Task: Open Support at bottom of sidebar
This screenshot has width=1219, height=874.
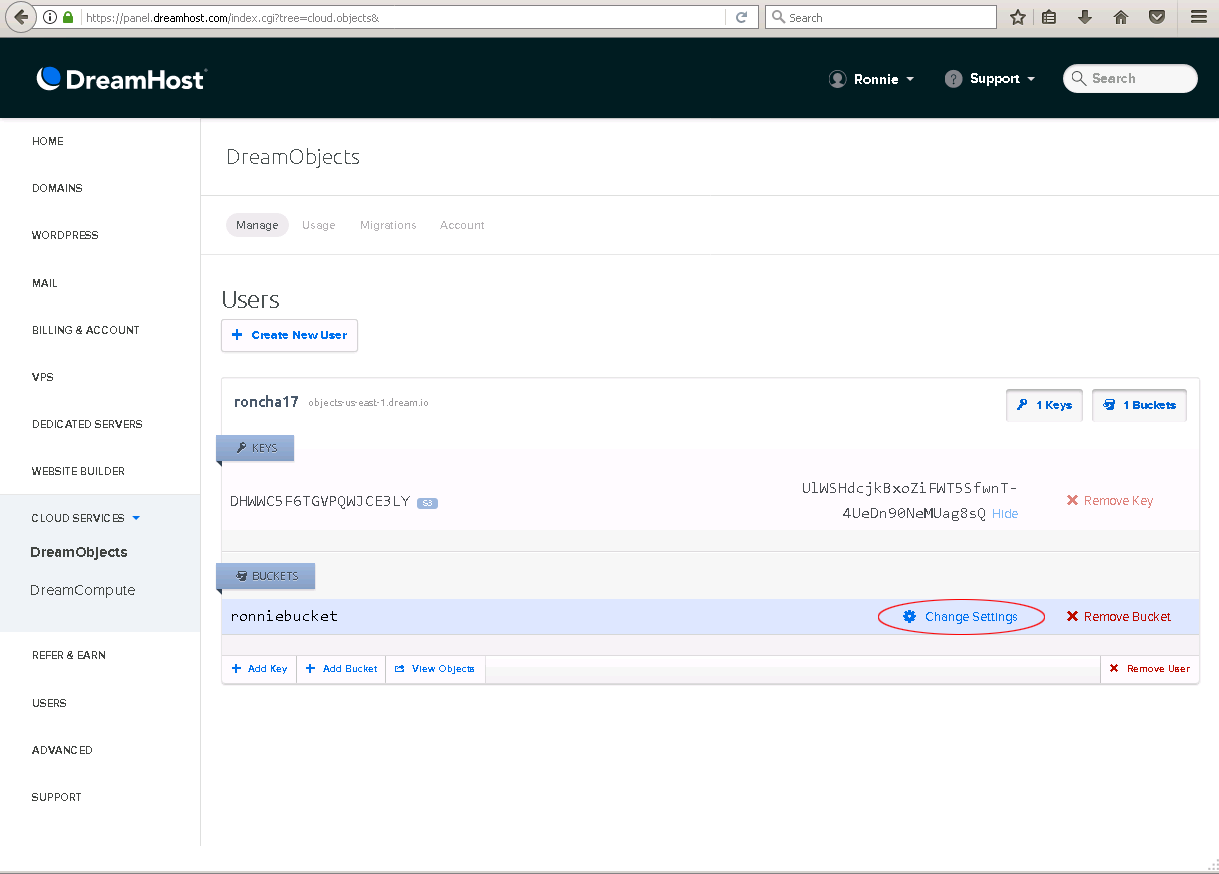Action: pyautogui.click(x=57, y=797)
